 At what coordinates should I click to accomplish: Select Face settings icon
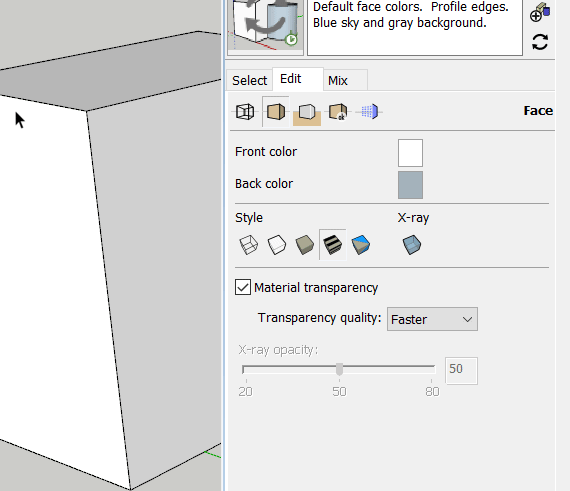point(276,112)
